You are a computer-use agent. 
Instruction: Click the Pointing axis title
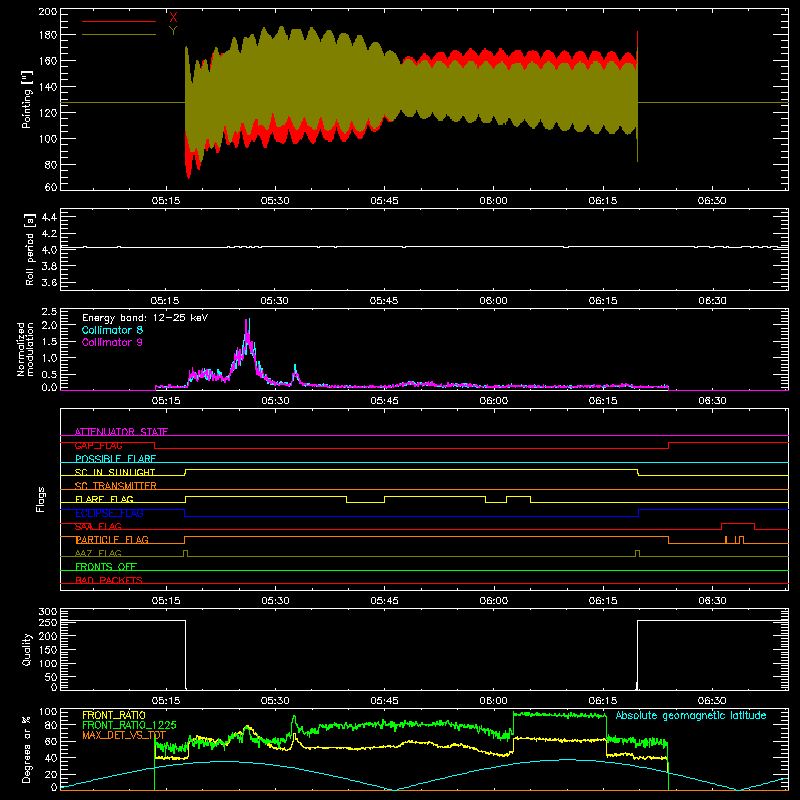[x=27, y=99]
